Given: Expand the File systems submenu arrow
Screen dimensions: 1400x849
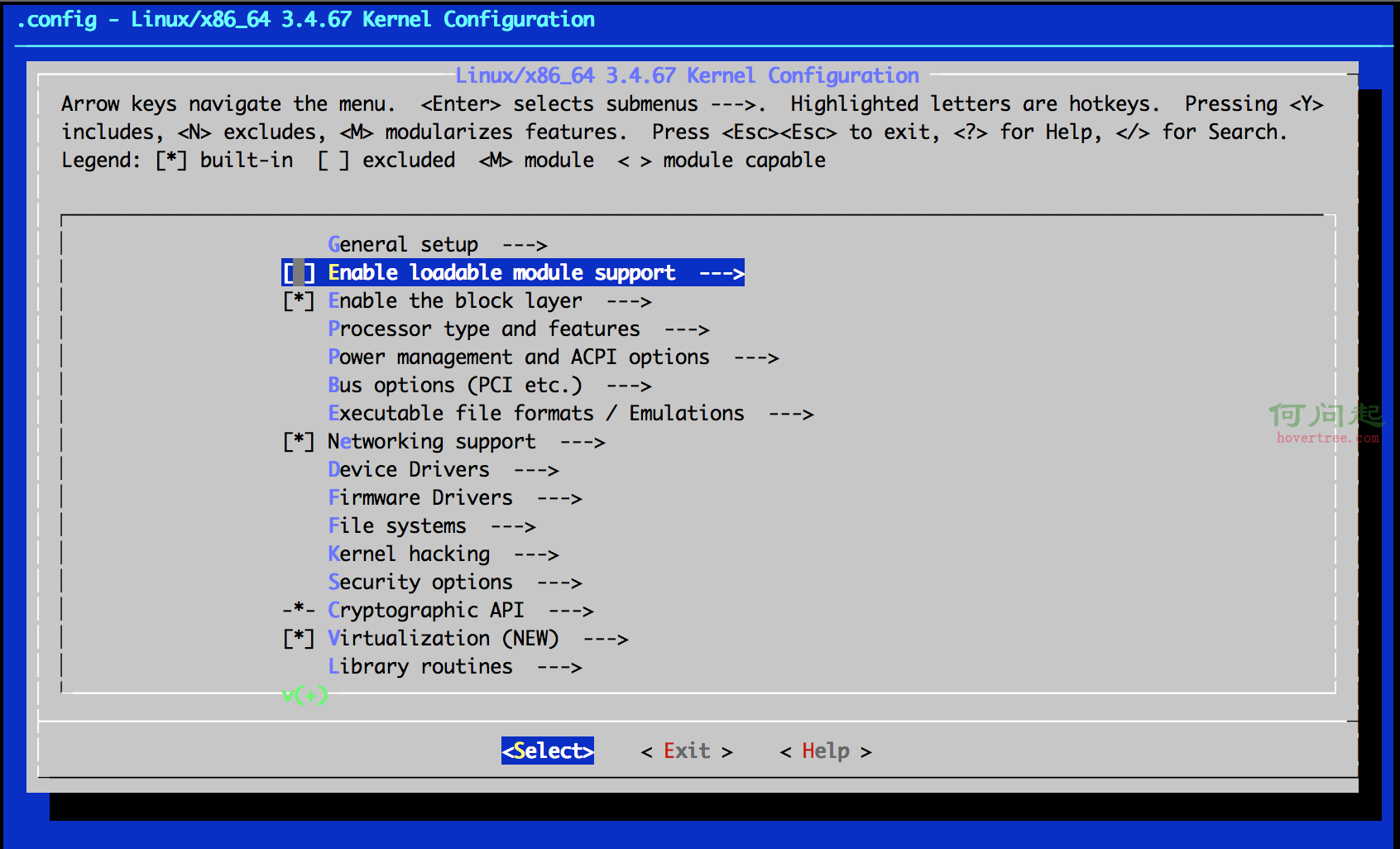Looking at the screenshot, I should coord(513,526).
